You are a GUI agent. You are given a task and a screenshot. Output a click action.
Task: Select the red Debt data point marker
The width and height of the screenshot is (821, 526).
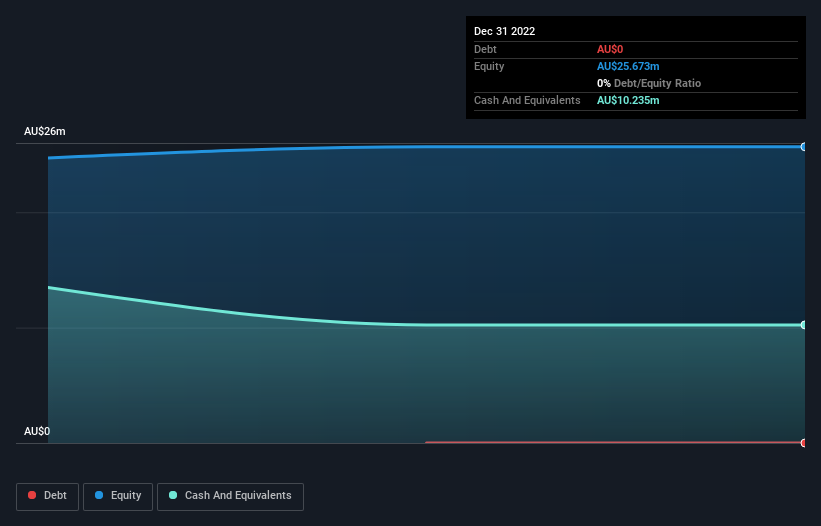point(804,443)
